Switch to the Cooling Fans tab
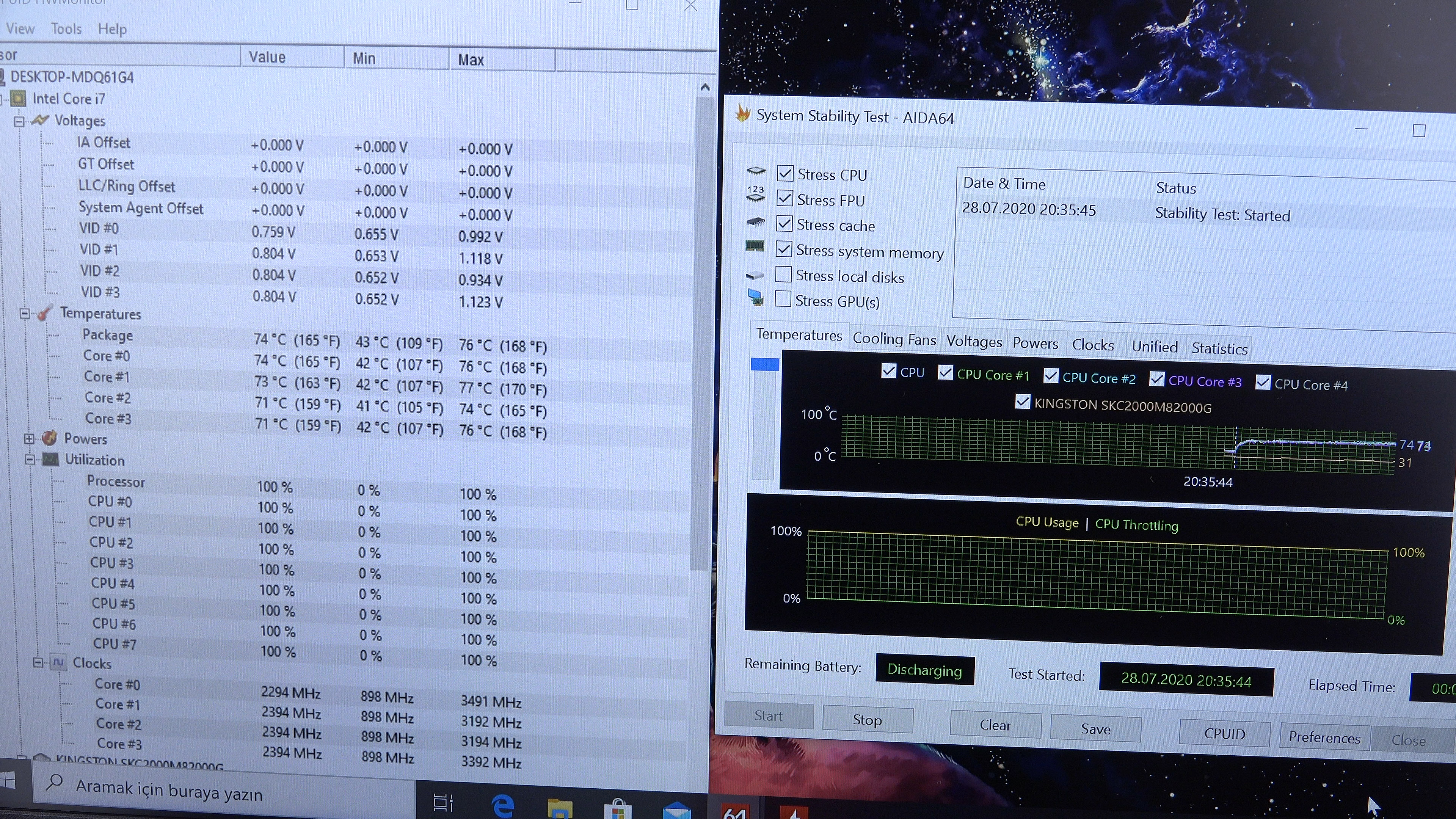The image size is (1456, 819). [x=894, y=339]
